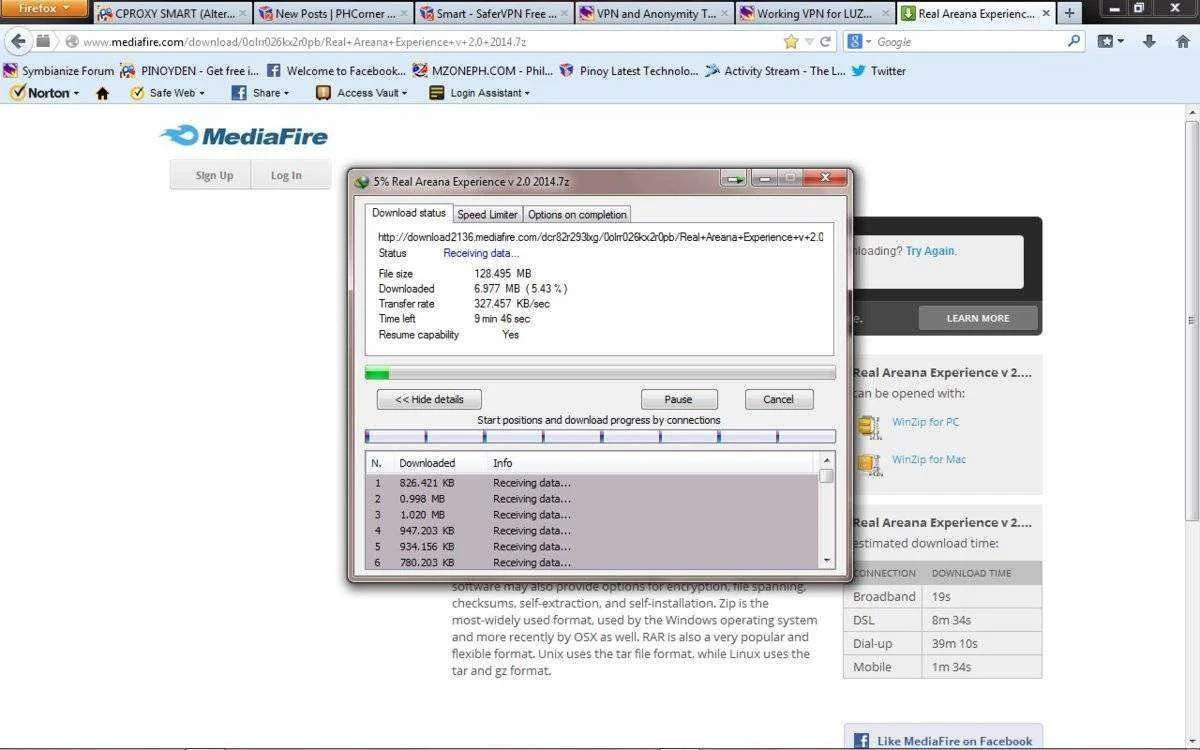
Task: Click the Hide details button
Action: pyautogui.click(x=429, y=399)
